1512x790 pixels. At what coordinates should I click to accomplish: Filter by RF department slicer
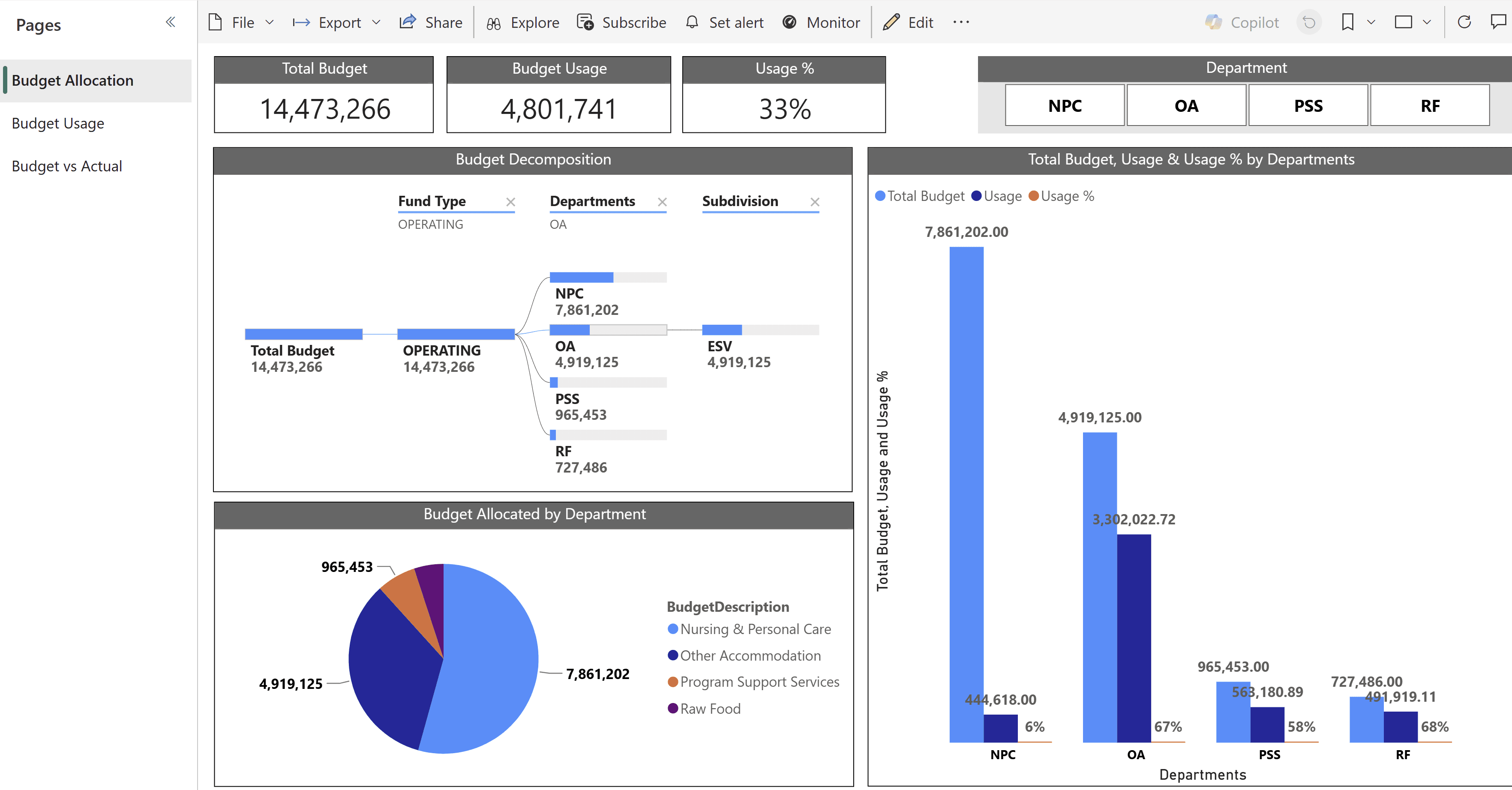(x=1430, y=106)
